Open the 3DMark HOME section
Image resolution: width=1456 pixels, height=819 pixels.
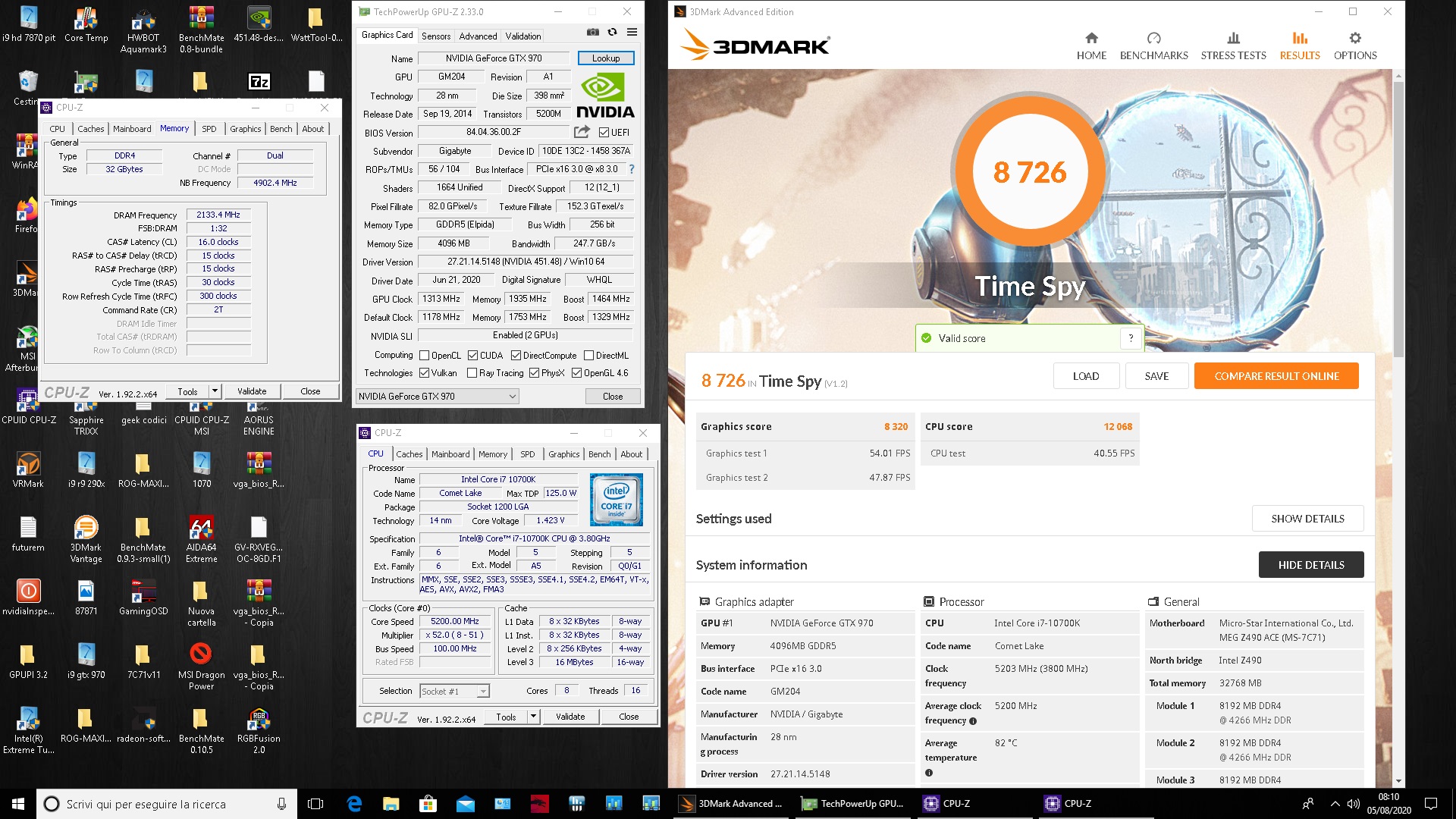coord(1091,46)
